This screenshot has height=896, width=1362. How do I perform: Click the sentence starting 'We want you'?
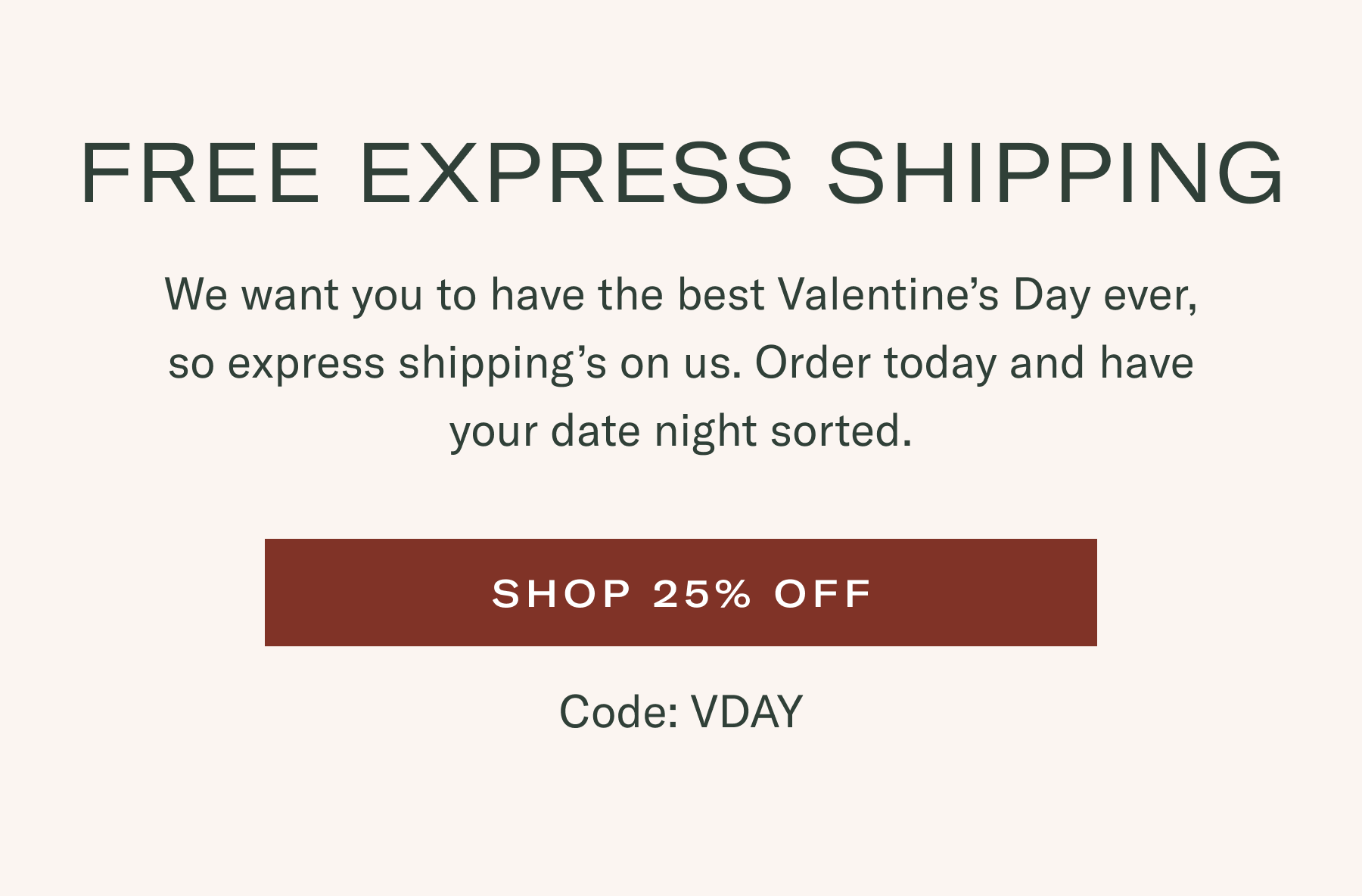pos(681,294)
